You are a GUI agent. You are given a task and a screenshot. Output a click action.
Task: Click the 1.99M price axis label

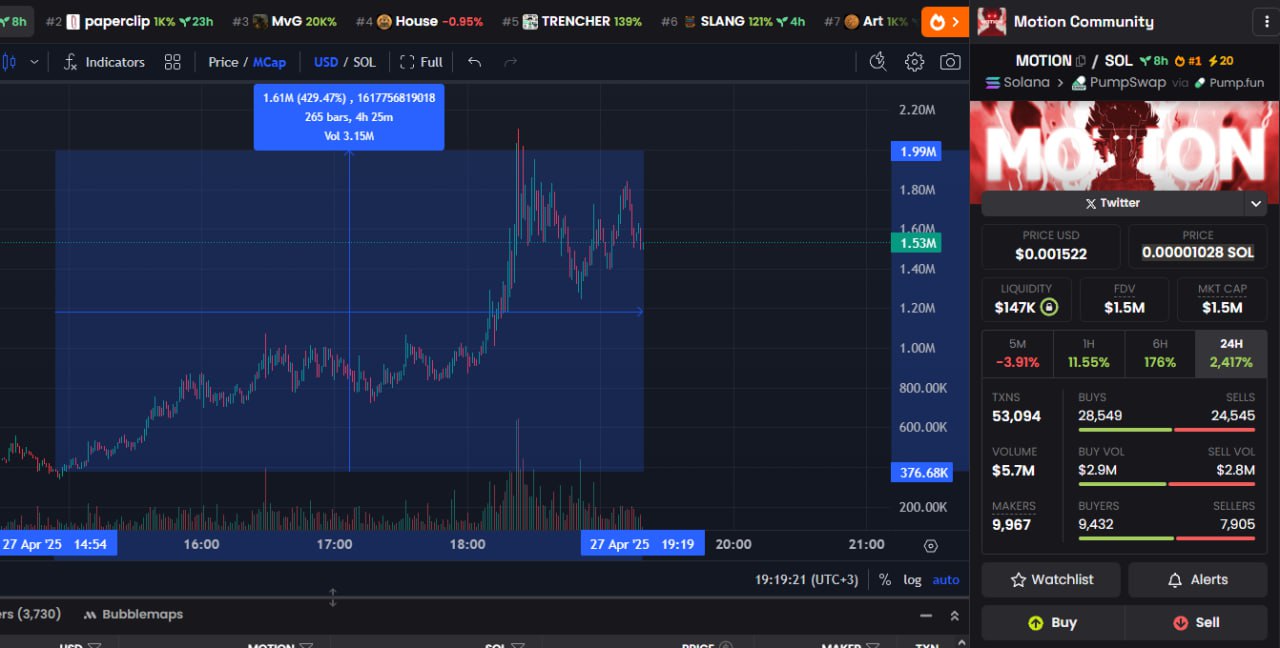click(x=915, y=152)
